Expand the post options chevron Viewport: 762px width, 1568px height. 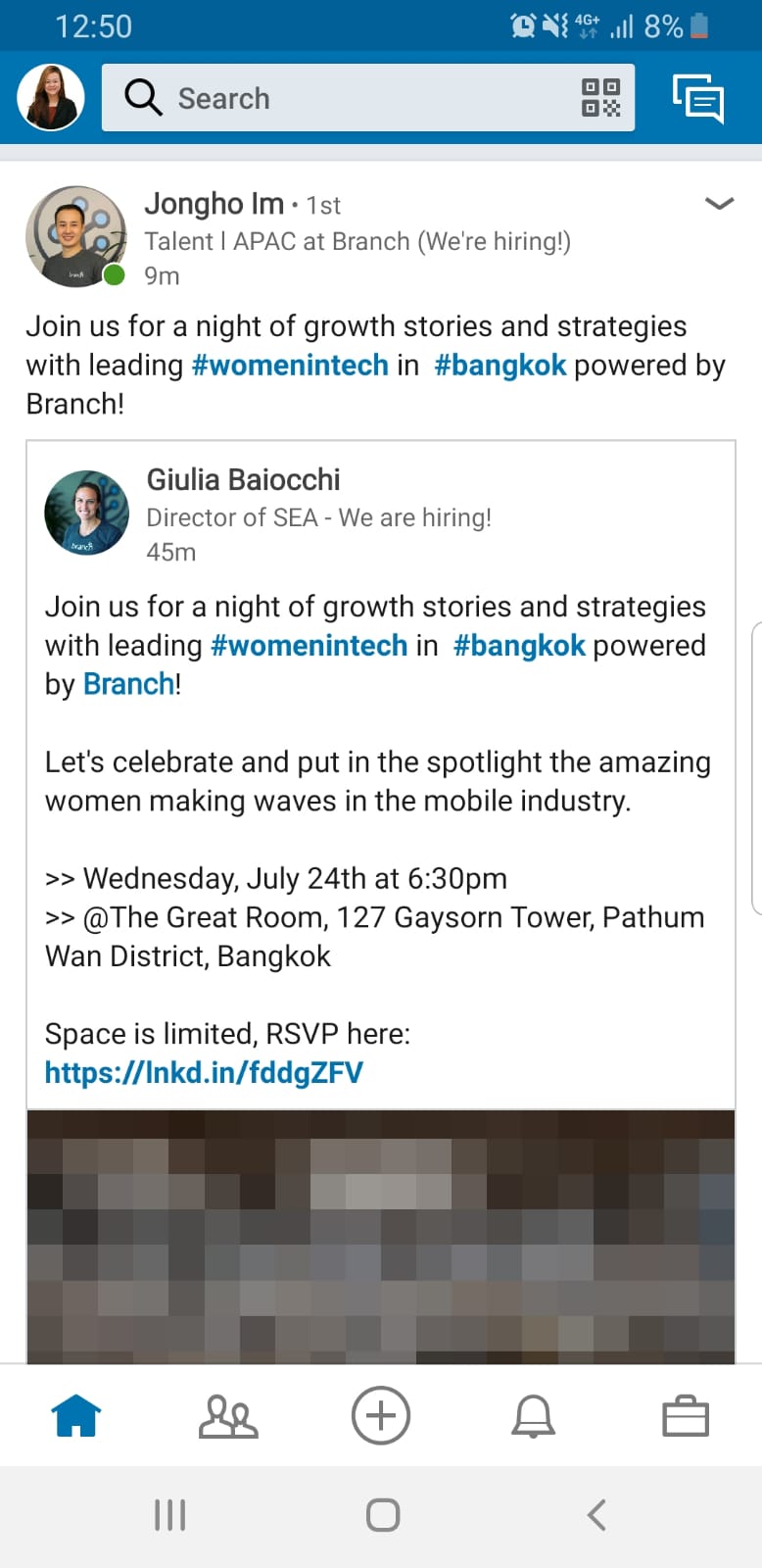point(719,204)
